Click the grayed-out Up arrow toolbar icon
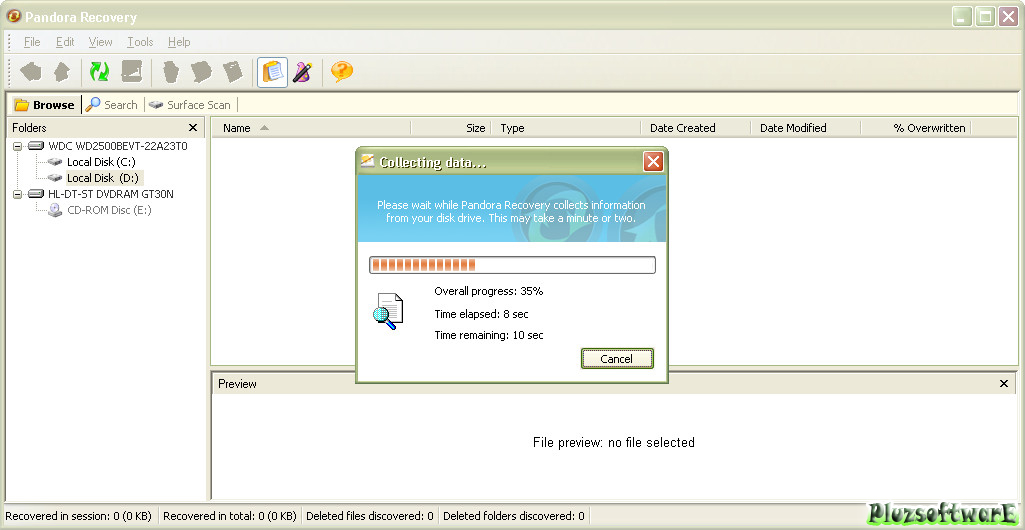The height and width of the screenshot is (530, 1025). click(x=62, y=71)
